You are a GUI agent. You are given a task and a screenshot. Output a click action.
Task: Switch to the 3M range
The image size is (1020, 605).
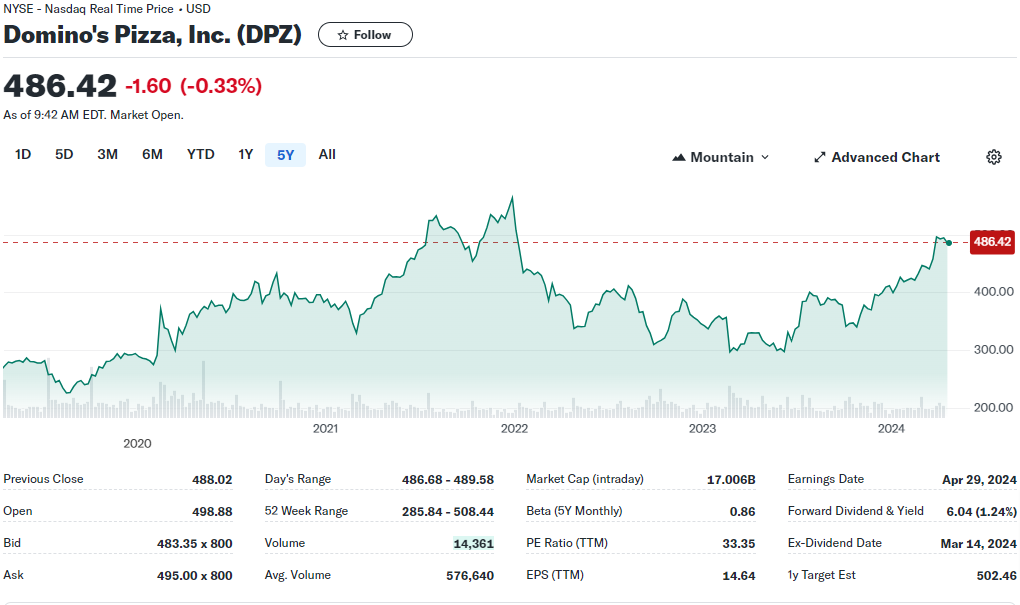click(x=107, y=155)
